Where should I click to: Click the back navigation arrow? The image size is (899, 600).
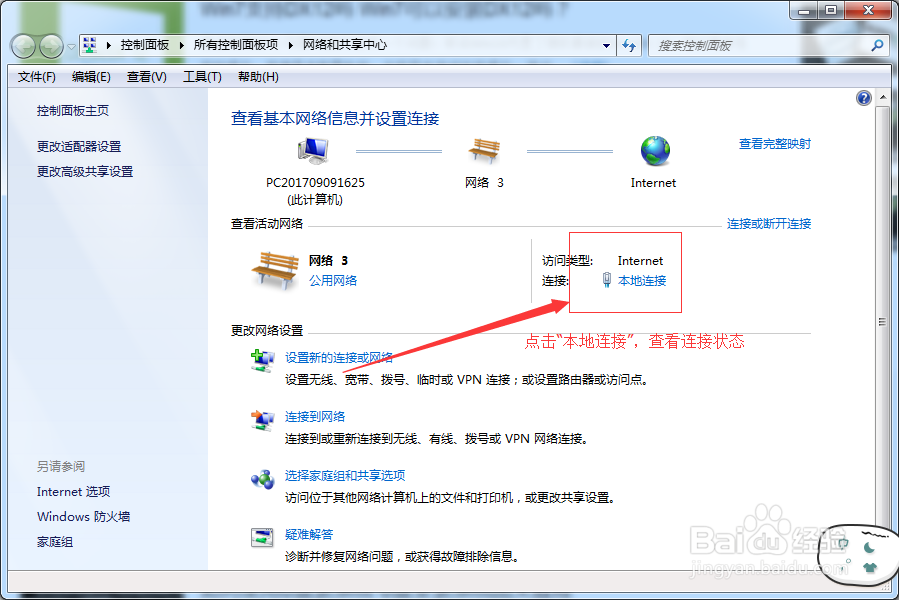click(22, 45)
